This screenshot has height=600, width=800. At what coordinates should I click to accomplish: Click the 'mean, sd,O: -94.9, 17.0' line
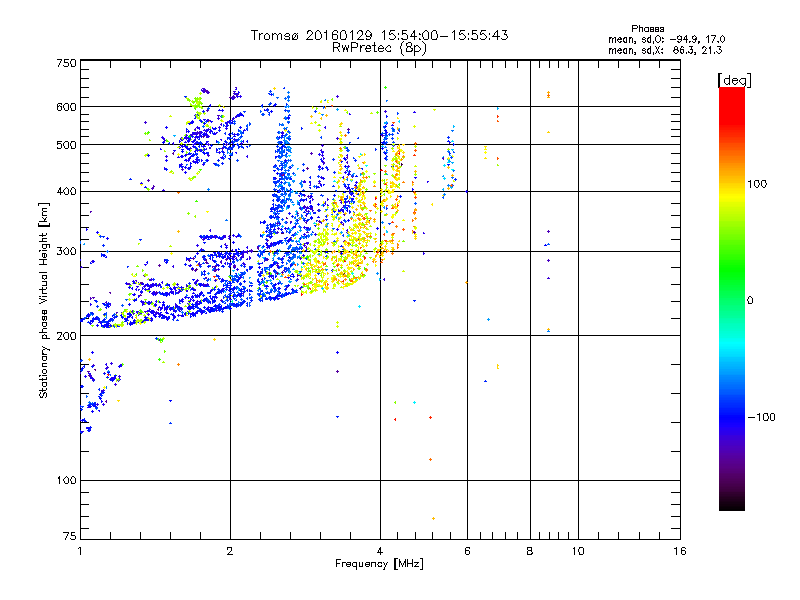coord(666,39)
